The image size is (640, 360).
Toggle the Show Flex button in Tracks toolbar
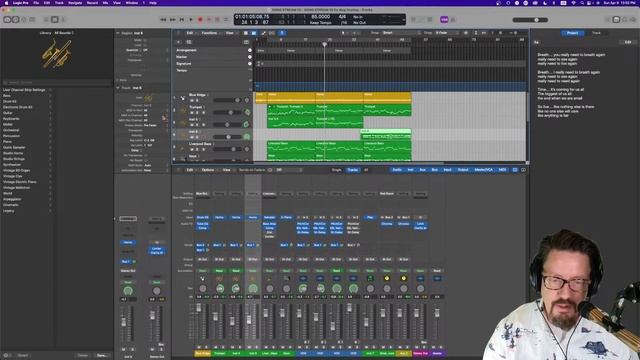click(271, 33)
